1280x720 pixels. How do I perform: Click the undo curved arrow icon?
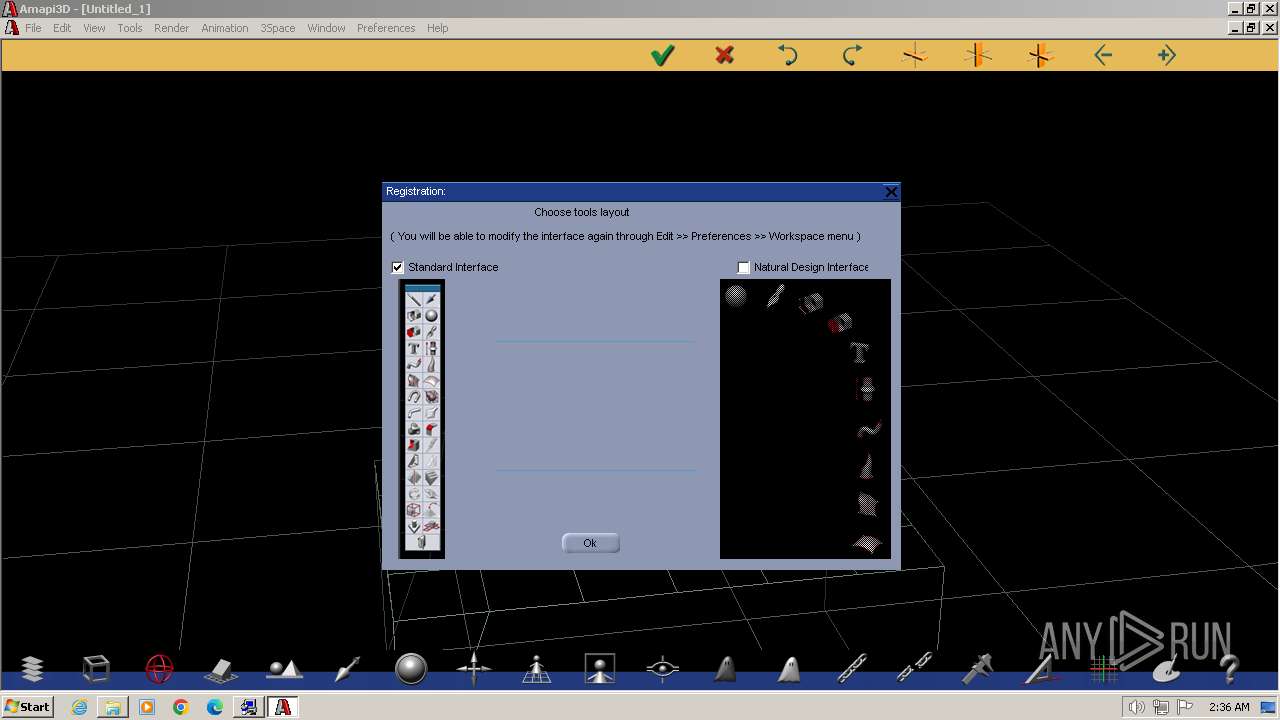coord(788,56)
